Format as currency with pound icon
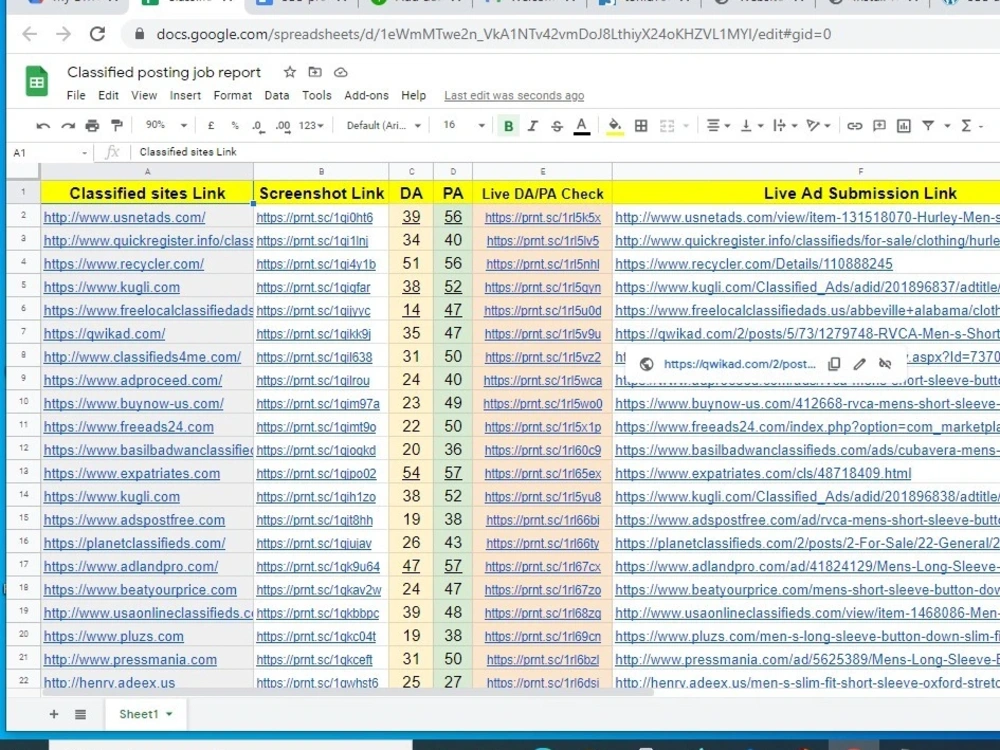 click(x=210, y=126)
